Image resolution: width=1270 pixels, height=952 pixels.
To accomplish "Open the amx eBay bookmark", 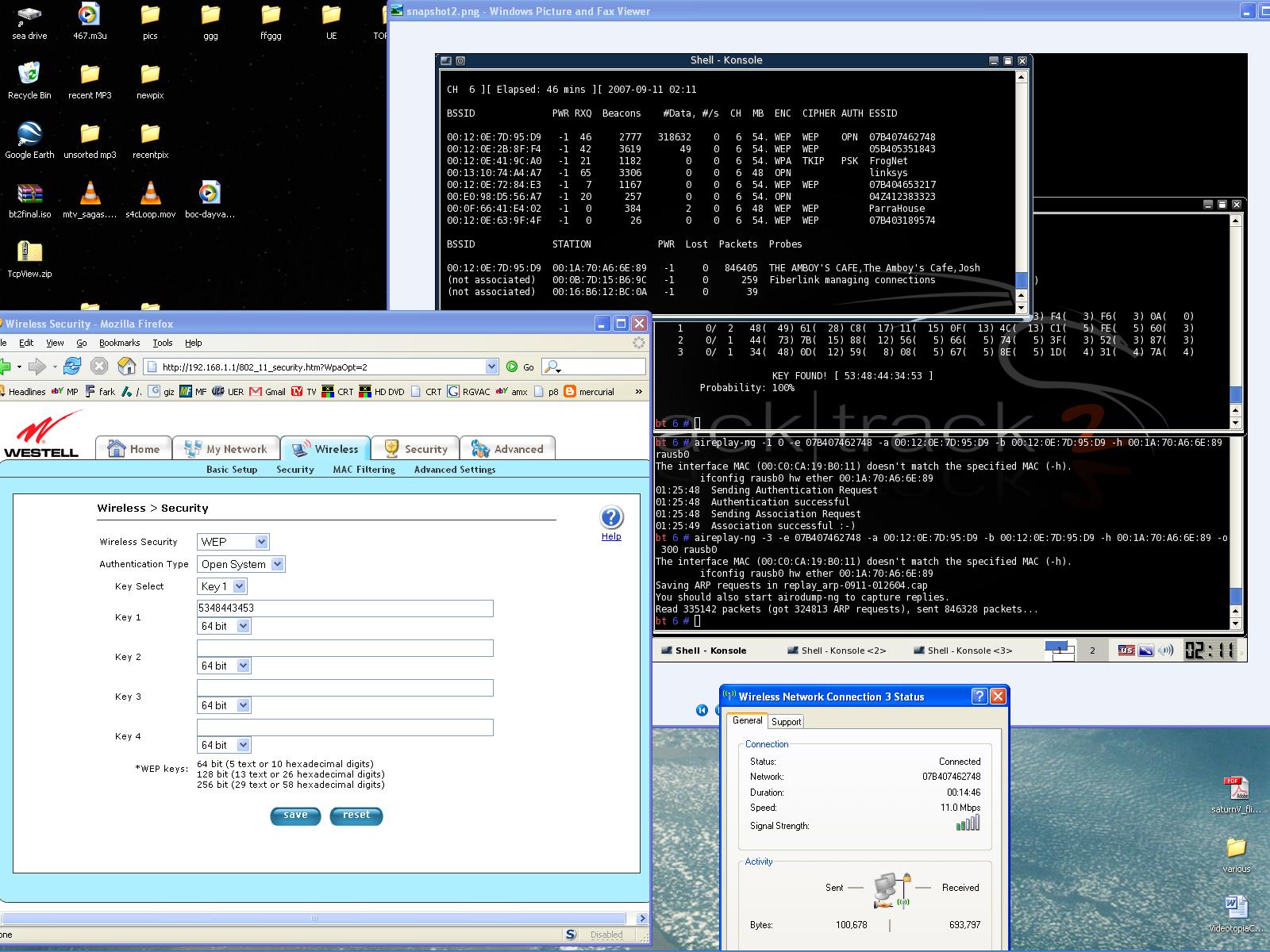I will pos(512,391).
